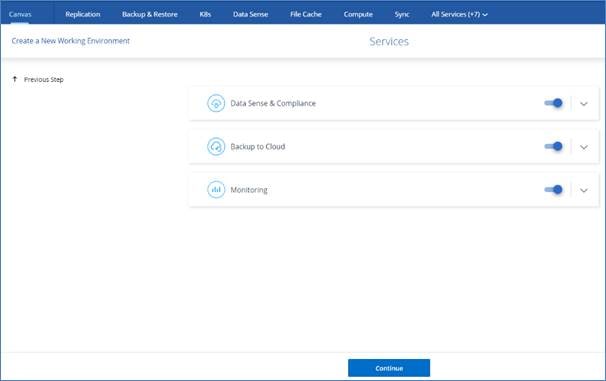Expand the Monitoring section chevron

[x=584, y=190]
